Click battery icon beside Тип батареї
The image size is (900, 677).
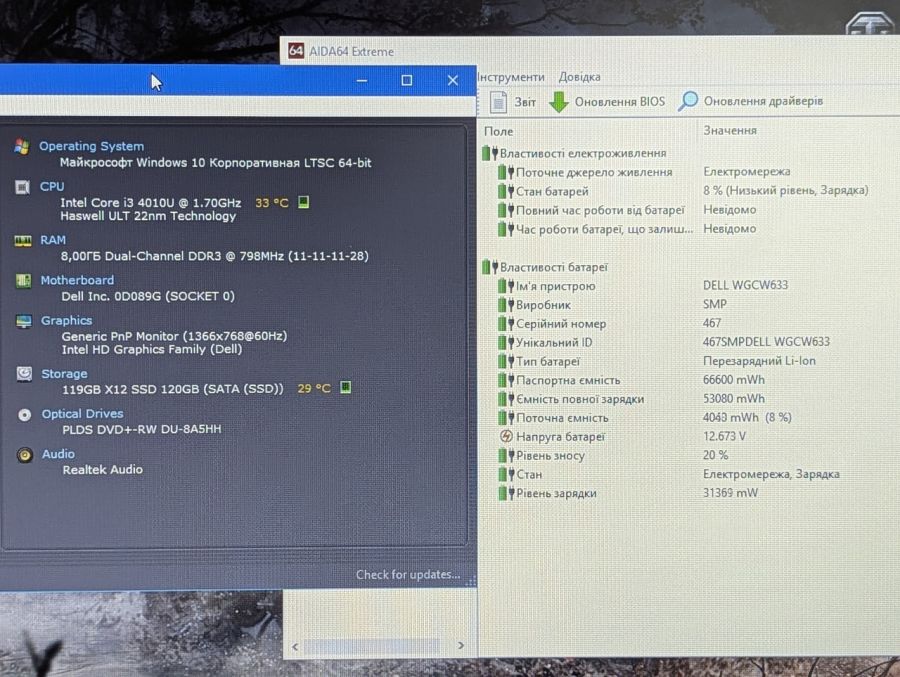pos(506,361)
